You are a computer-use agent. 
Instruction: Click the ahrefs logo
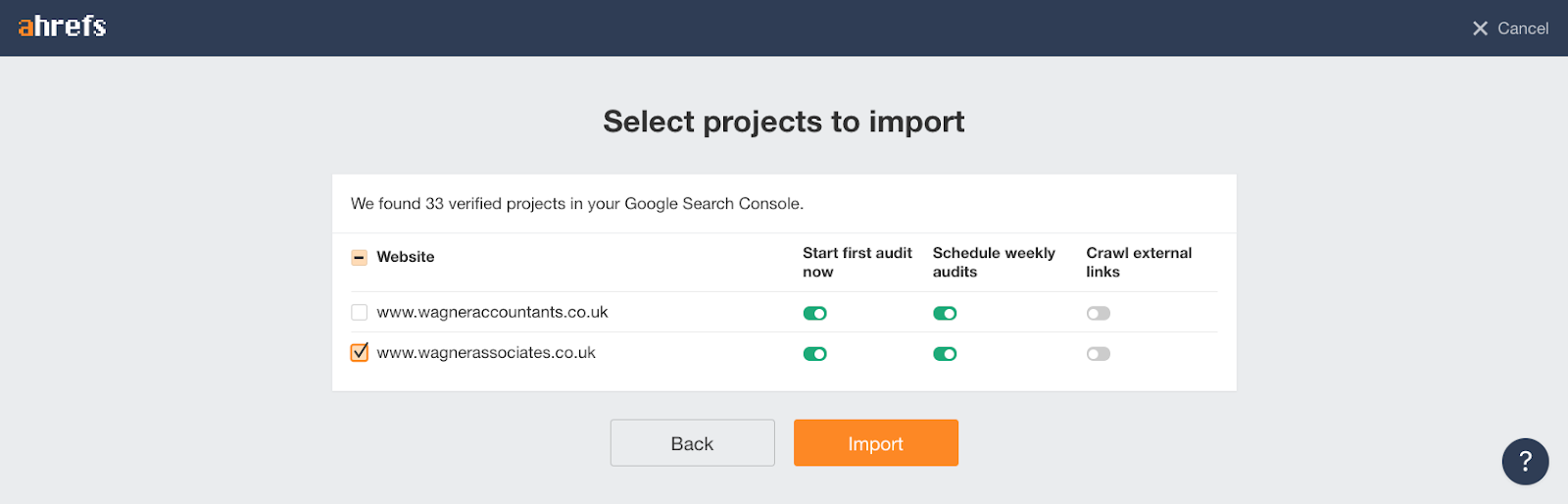[62, 26]
